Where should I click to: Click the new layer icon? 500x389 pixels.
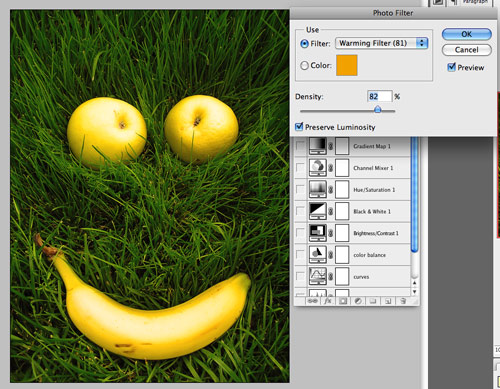(x=388, y=301)
